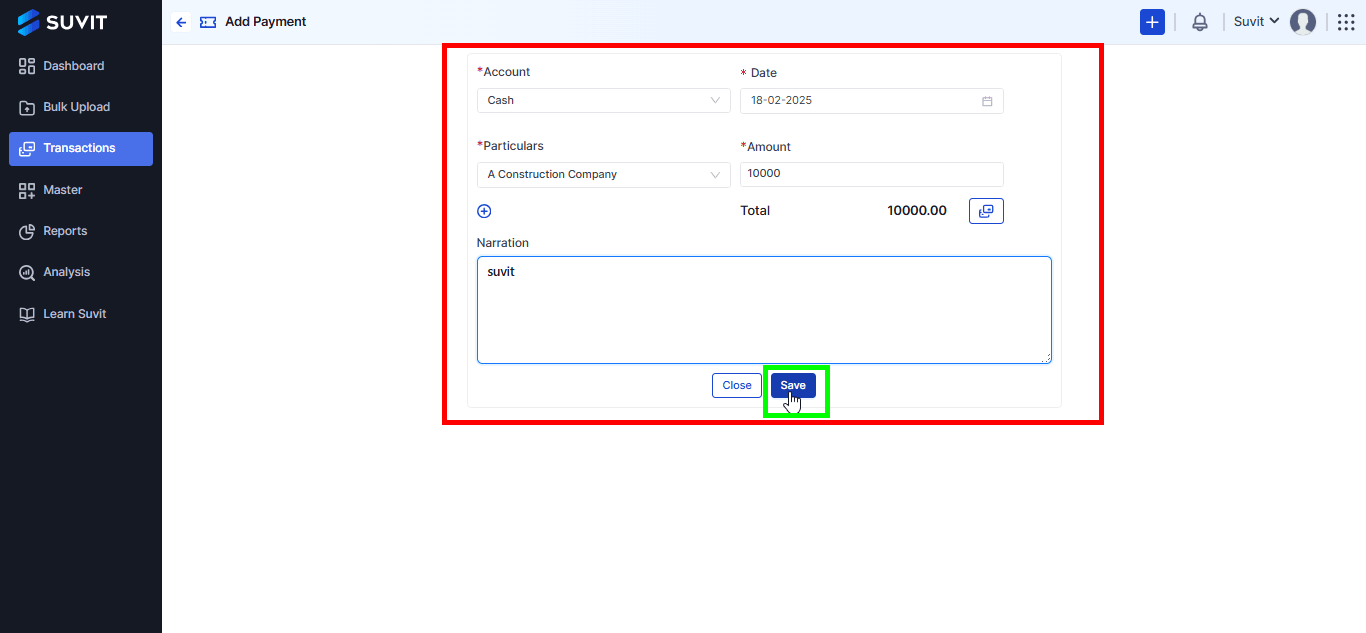Open the Particulars dropdown for A Construction Company
The width and height of the screenshot is (1366, 633).
point(604,174)
